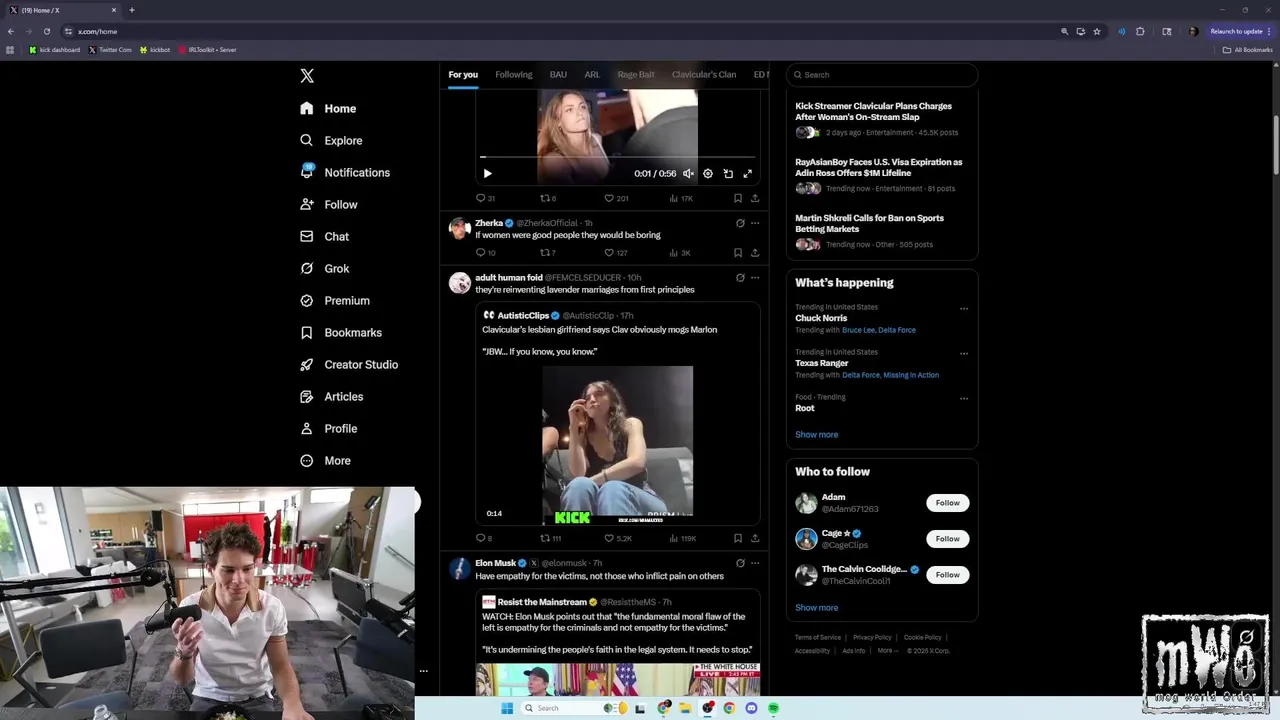Open three-dot menu on adult human foid's post
The width and height of the screenshot is (1280, 720).
[x=755, y=278]
